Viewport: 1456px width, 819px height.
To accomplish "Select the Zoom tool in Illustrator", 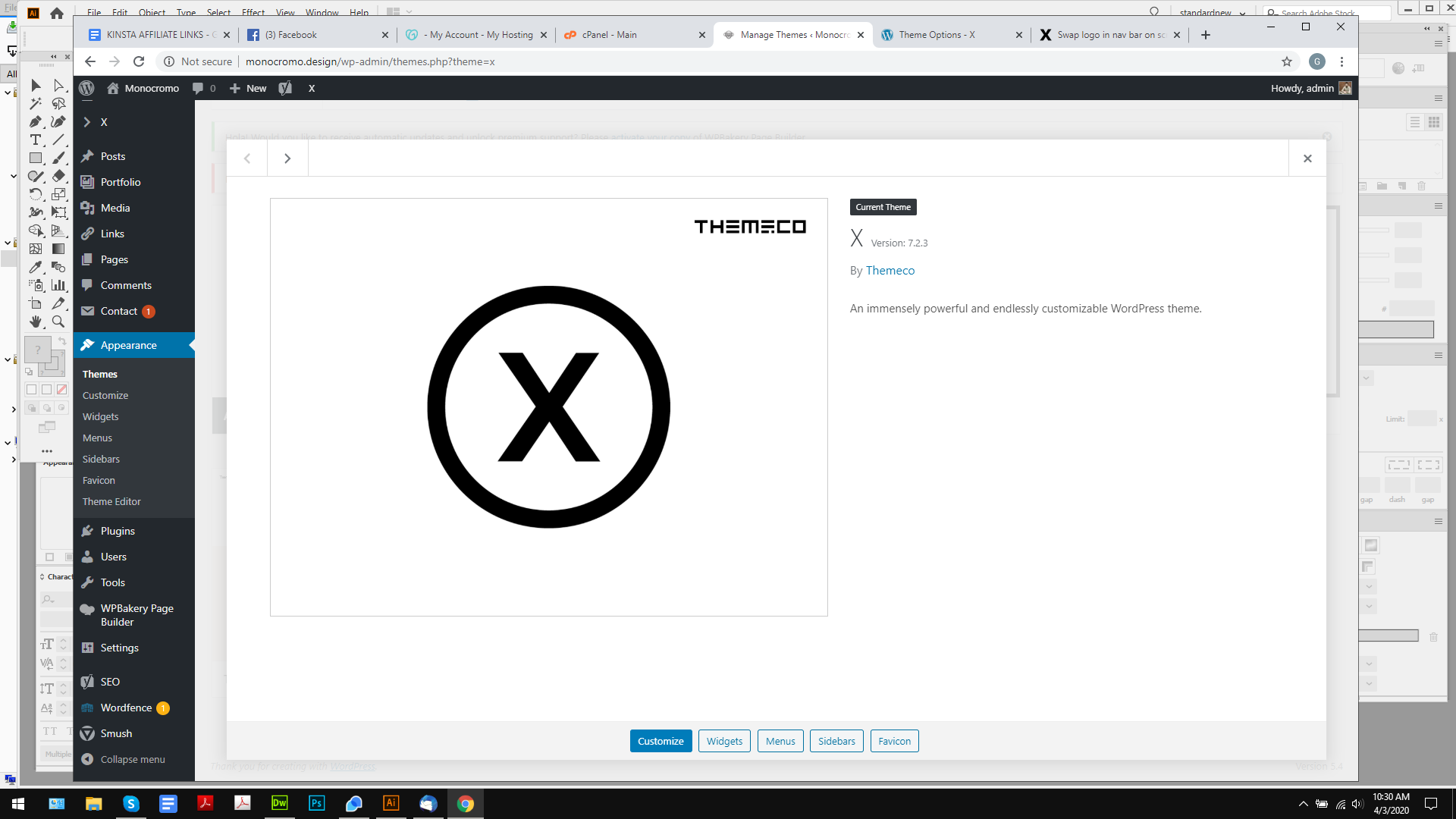I will [x=58, y=322].
